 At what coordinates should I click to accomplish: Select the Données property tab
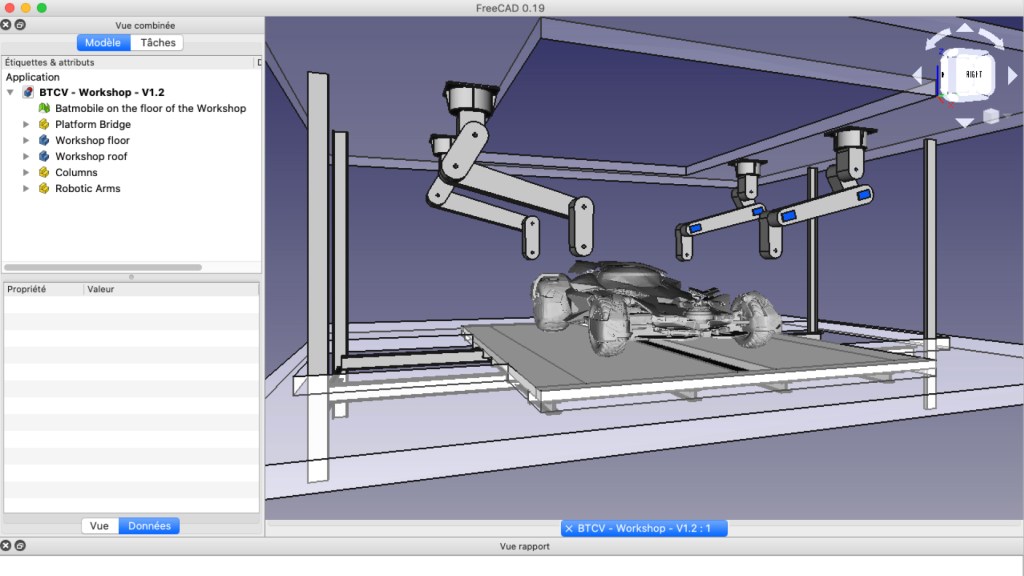pos(149,526)
